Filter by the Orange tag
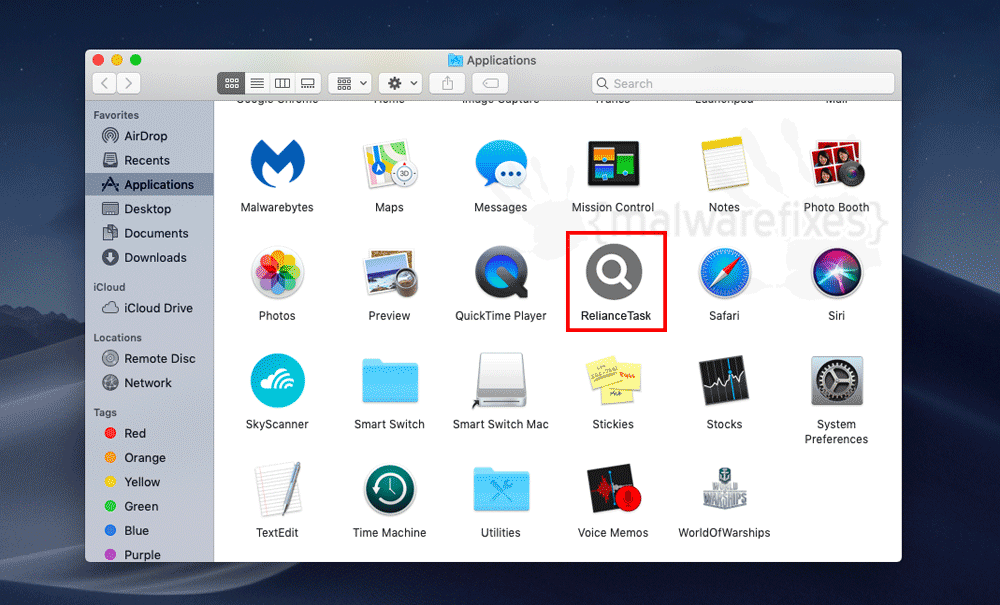1000x605 pixels. coord(149,458)
